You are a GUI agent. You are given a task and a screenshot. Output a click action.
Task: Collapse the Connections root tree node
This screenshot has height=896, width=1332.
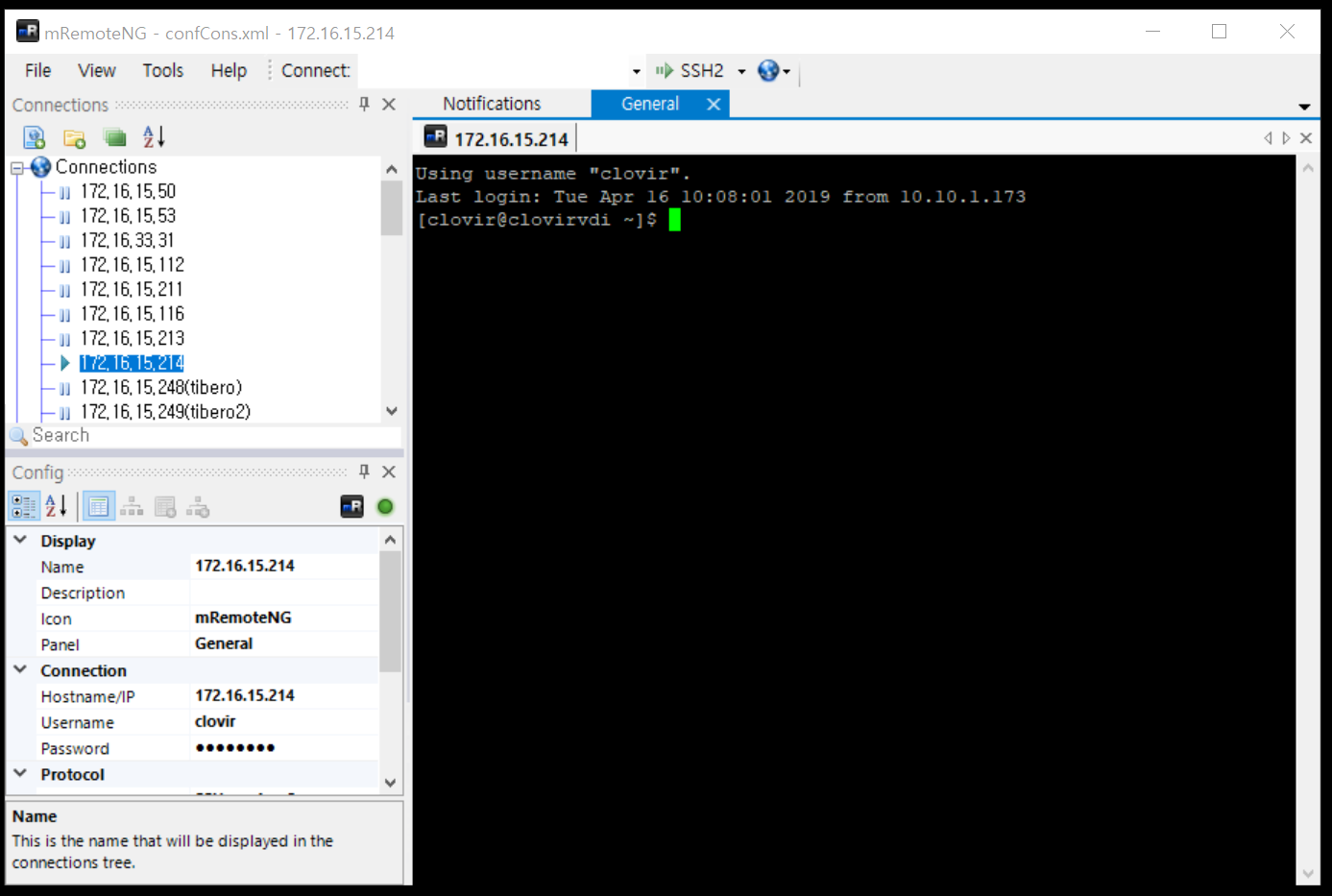click(16, 168)
